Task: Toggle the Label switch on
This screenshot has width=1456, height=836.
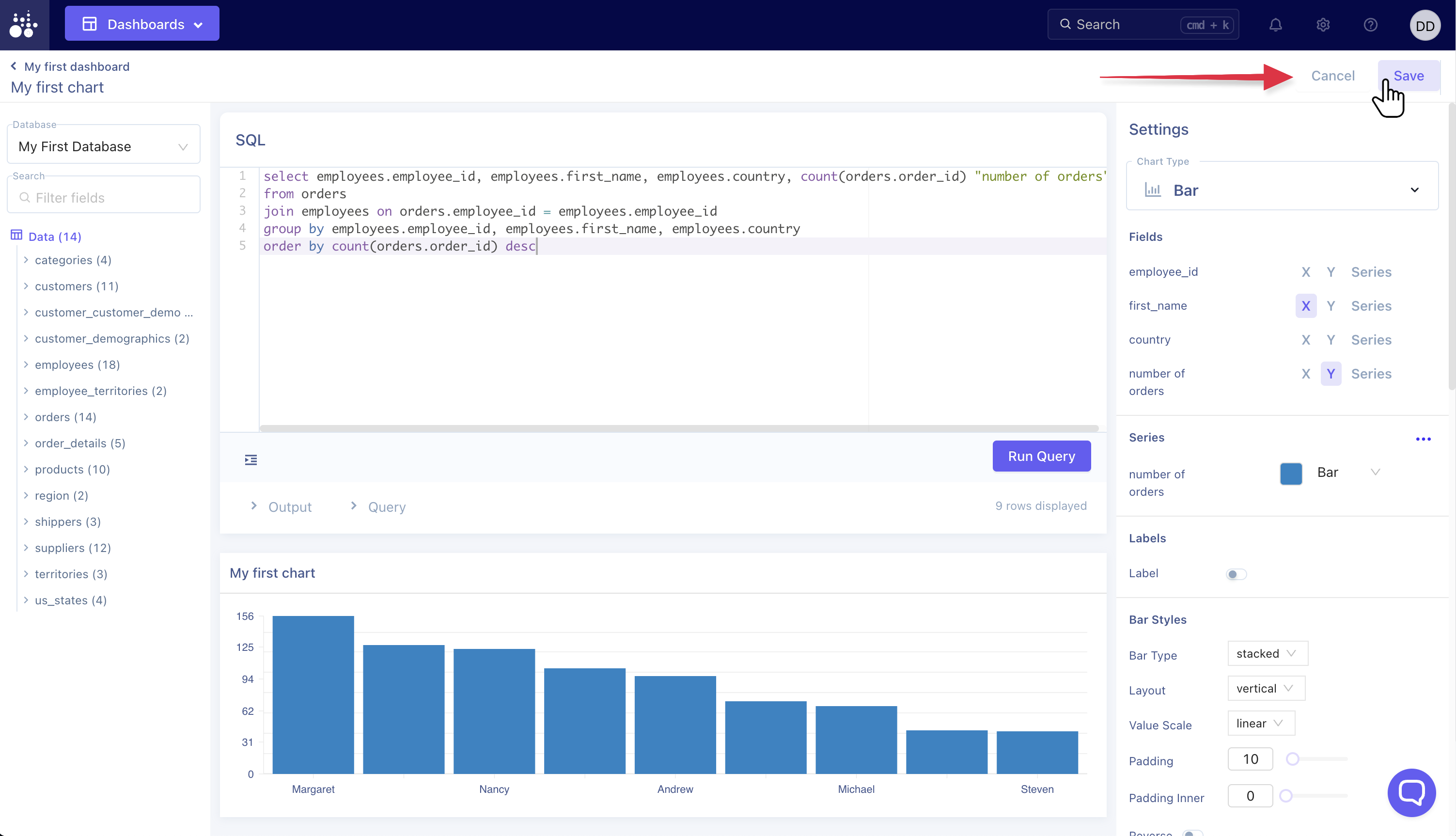Action: [1236, 574]
